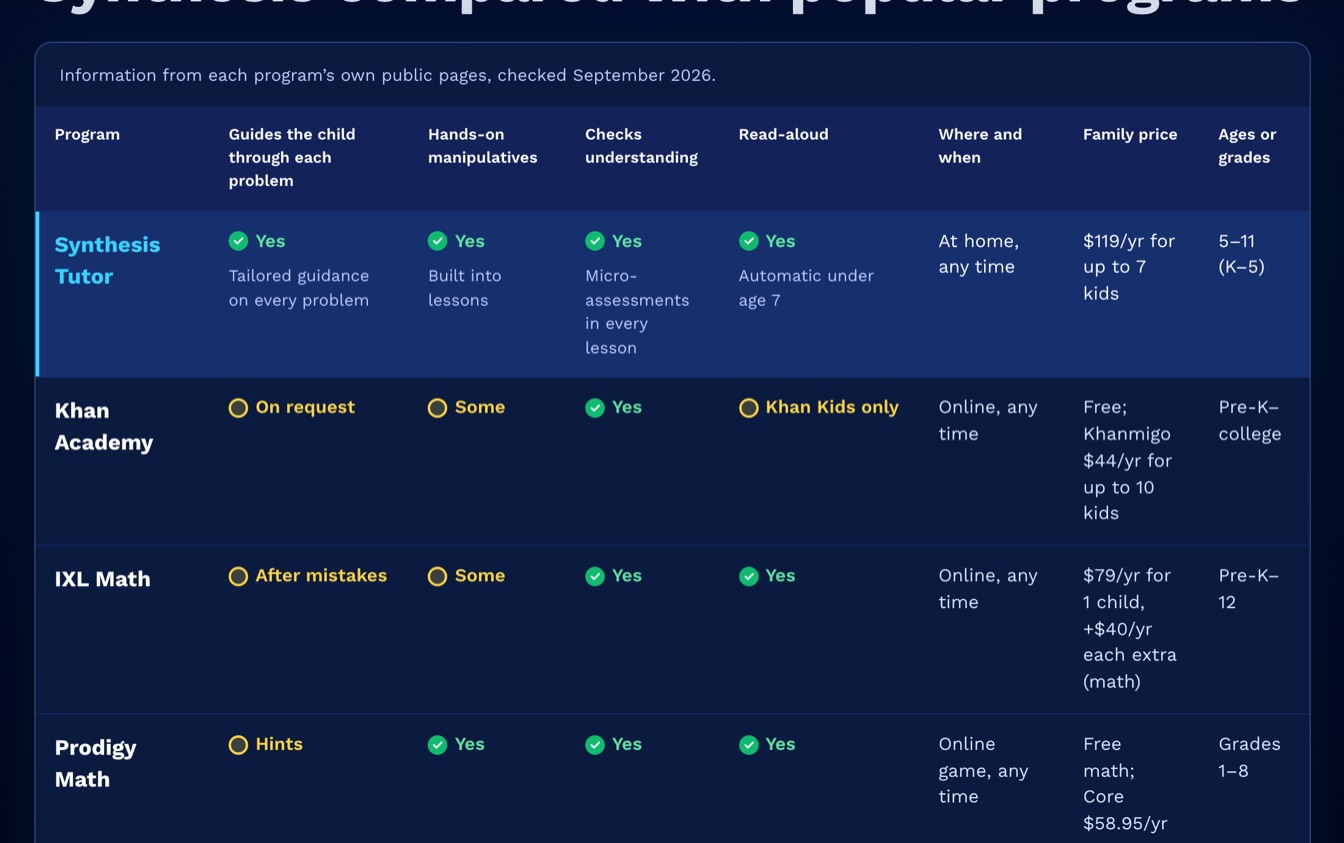
Task: Click the yellow circle beside After mistakes
Action: (x=238, y=576)
